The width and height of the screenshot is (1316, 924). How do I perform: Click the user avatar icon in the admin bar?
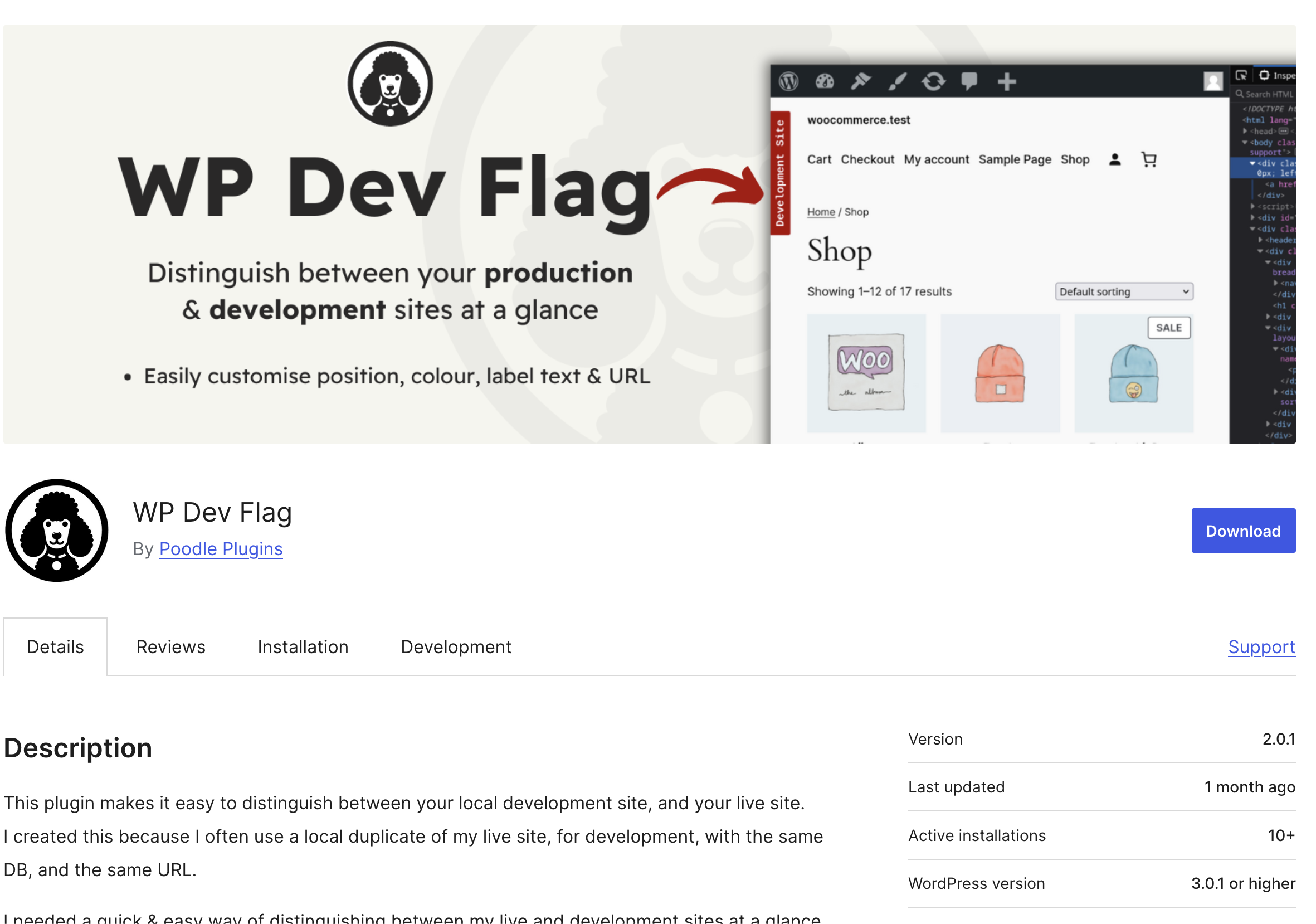point(1213,81)
